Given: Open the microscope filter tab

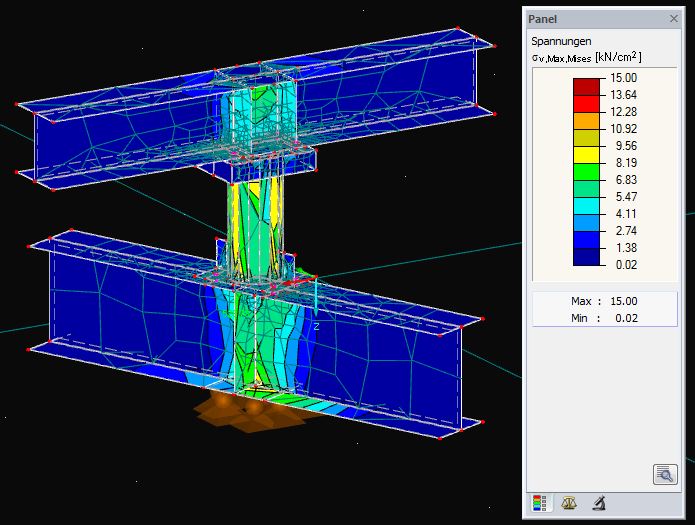Looking at the screenshot, I should (x=599, y=503).
